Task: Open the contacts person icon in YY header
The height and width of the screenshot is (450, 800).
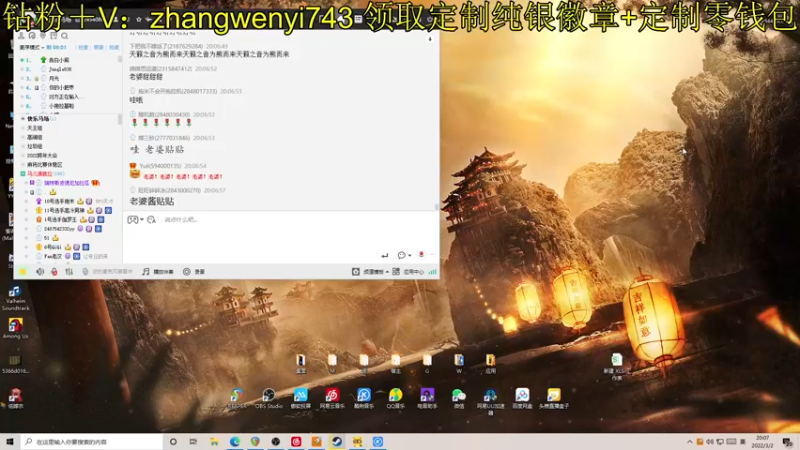Action: click(x=21, y=36)
